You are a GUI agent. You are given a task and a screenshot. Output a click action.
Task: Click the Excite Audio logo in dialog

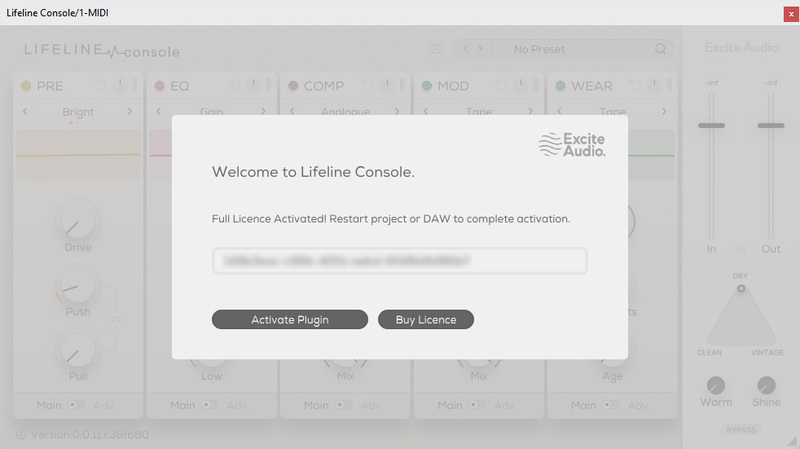pyautogui.click(x=572, y=144)
